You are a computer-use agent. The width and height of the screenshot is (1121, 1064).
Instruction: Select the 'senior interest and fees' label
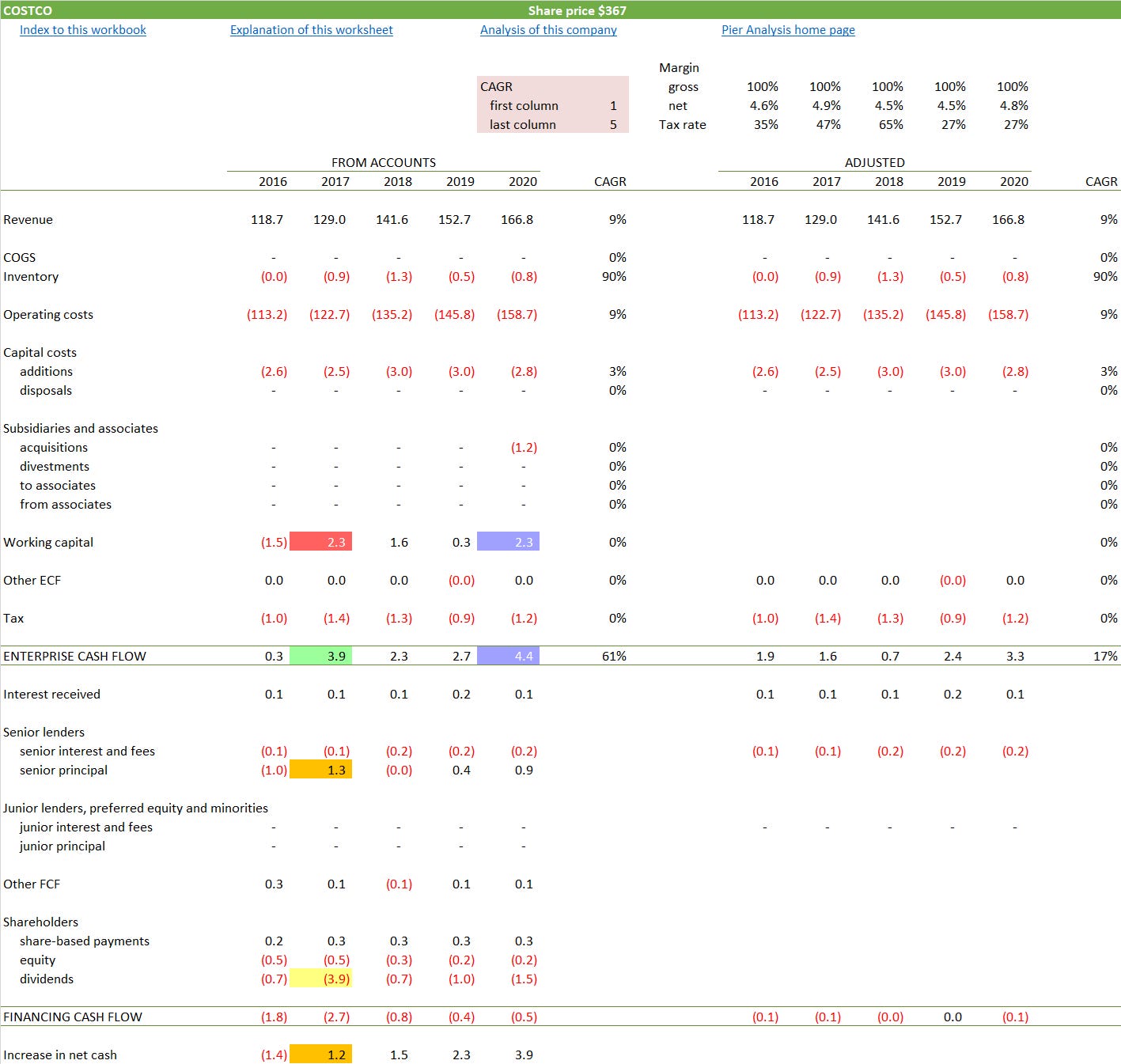[x=87, y=751]
